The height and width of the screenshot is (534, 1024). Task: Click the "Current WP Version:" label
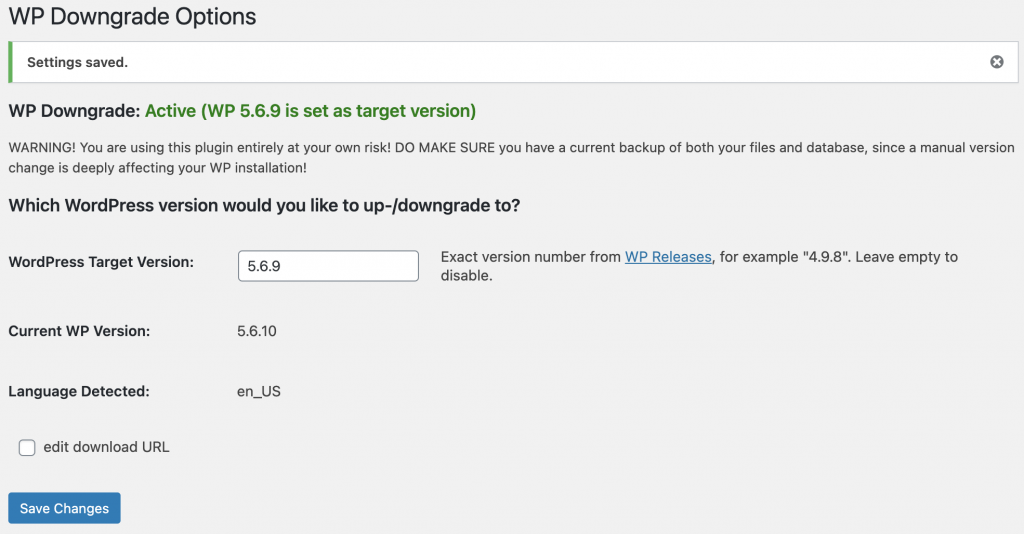point(79,331)
